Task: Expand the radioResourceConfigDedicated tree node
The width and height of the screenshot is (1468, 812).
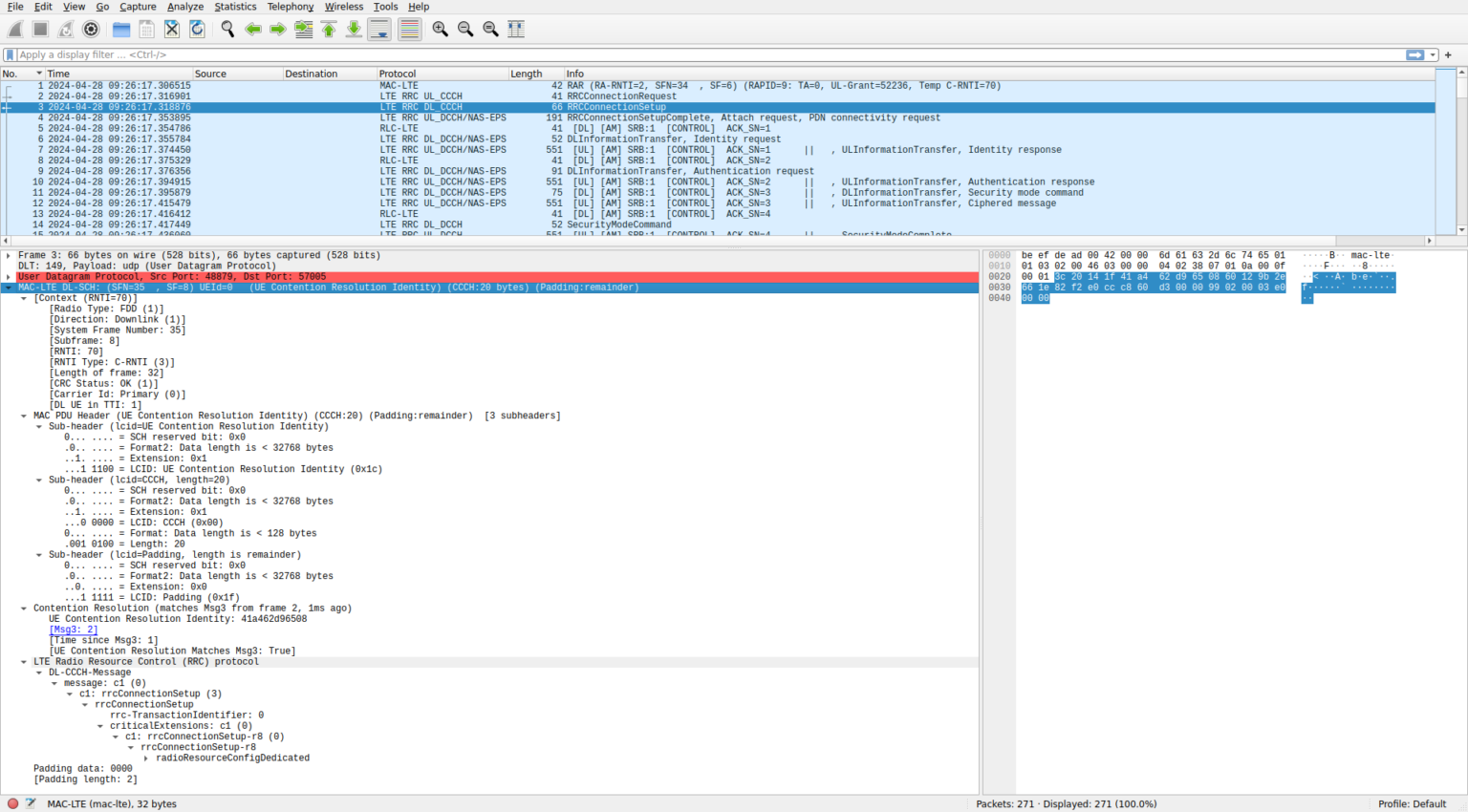Action: point(144,758)
